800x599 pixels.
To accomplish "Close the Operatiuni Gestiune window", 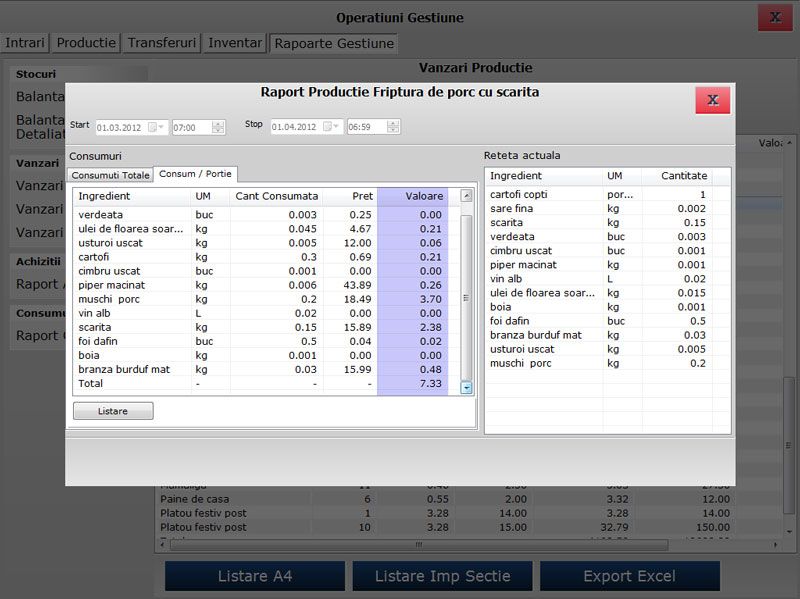I will (x=775, y=18).
